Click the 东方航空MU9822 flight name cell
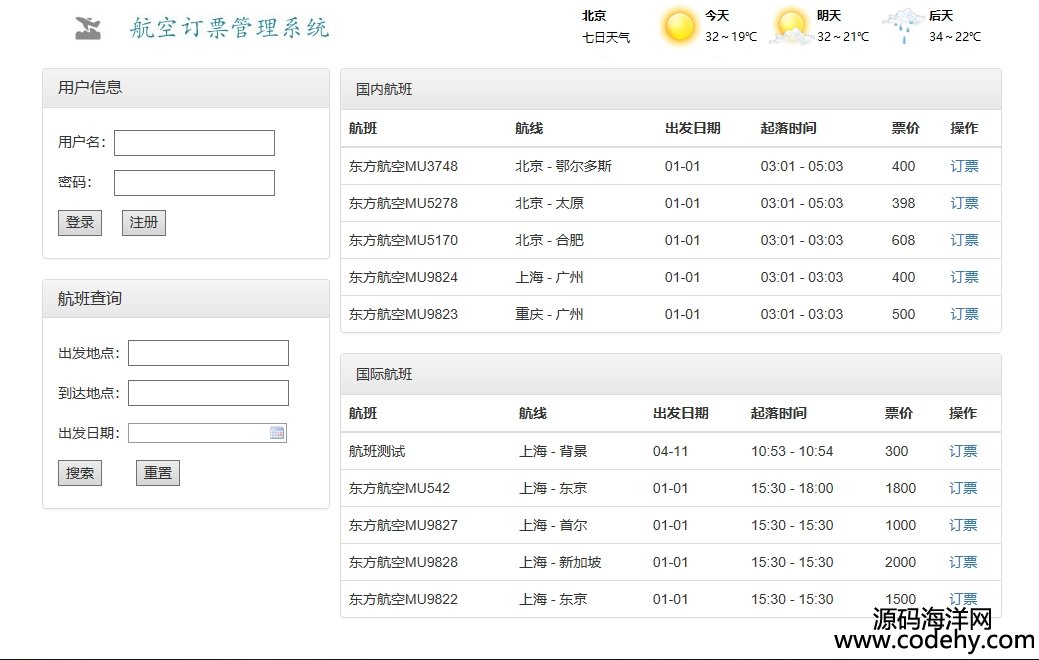 403,600
